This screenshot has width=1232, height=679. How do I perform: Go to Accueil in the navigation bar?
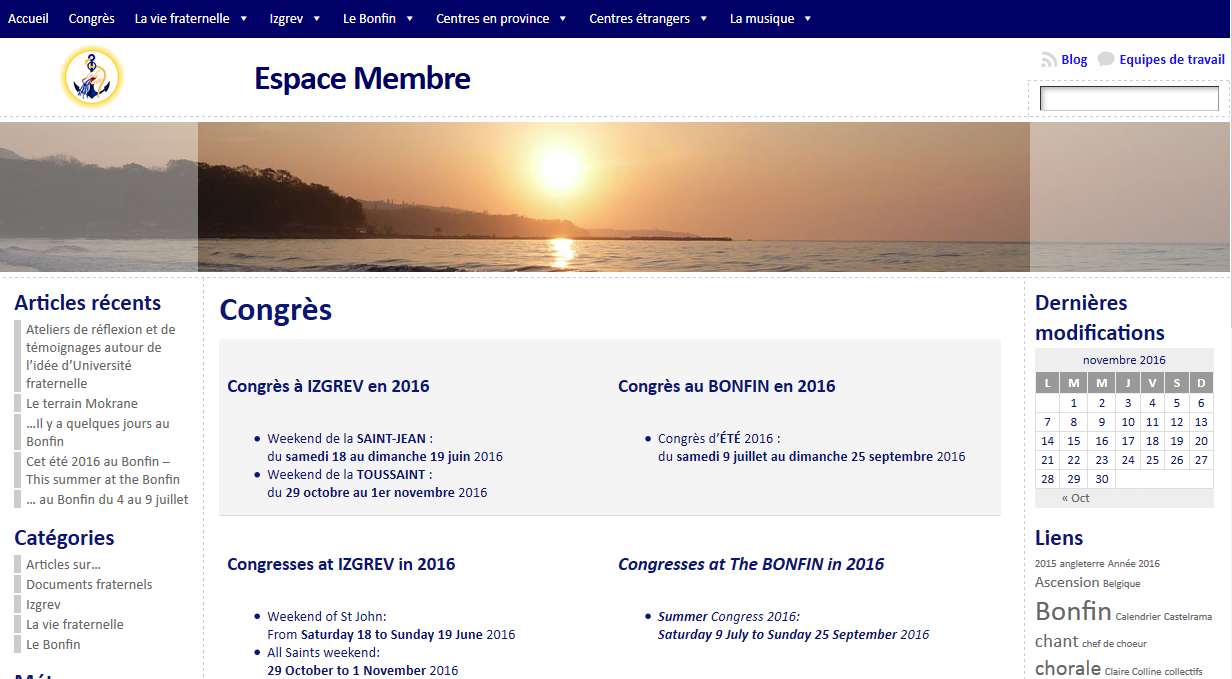[x=28, y=19]
